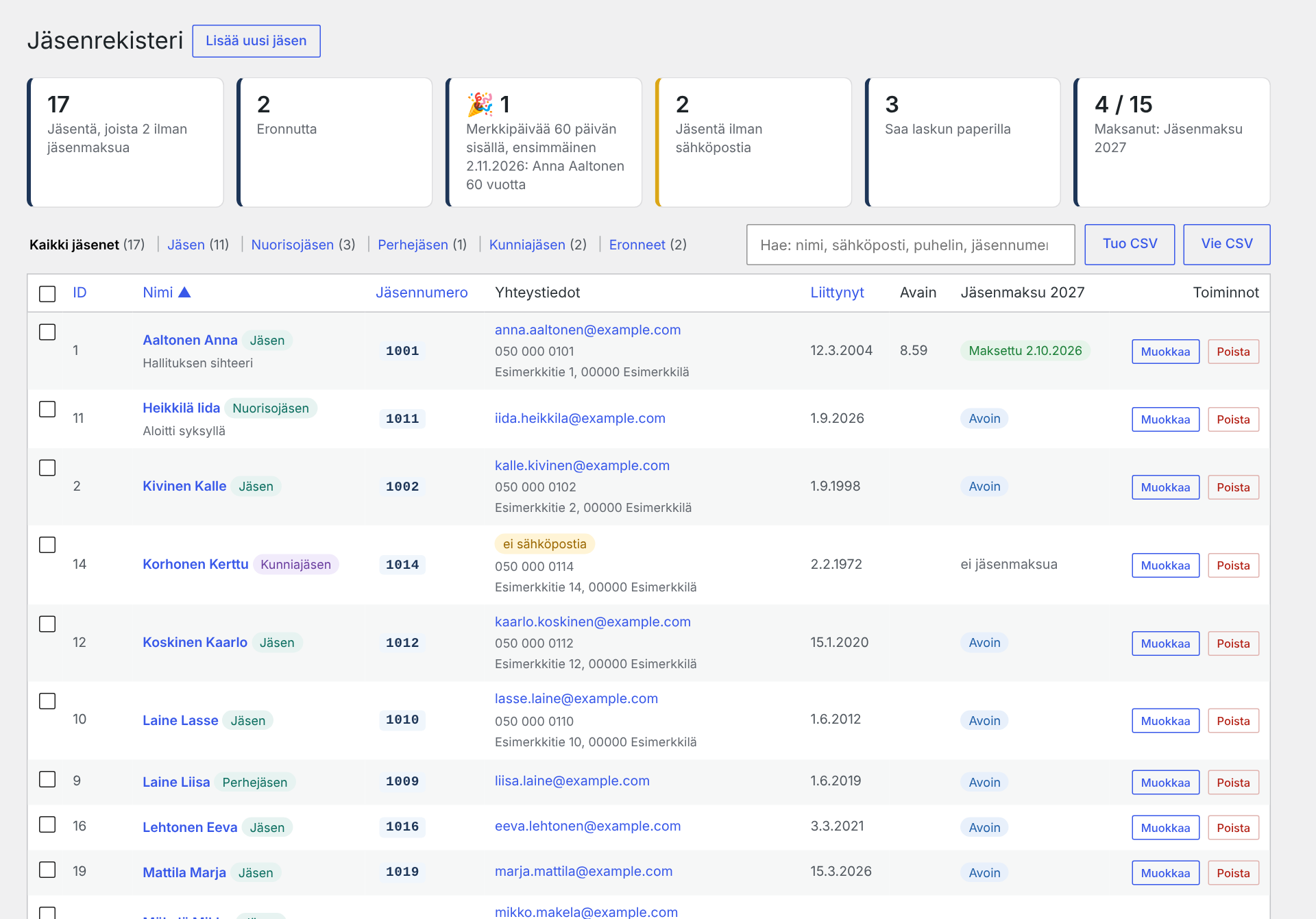This screenshot has width=1316, height=919.
Task: Sort members by Liittynyt date column
Action: coord(837,293)
